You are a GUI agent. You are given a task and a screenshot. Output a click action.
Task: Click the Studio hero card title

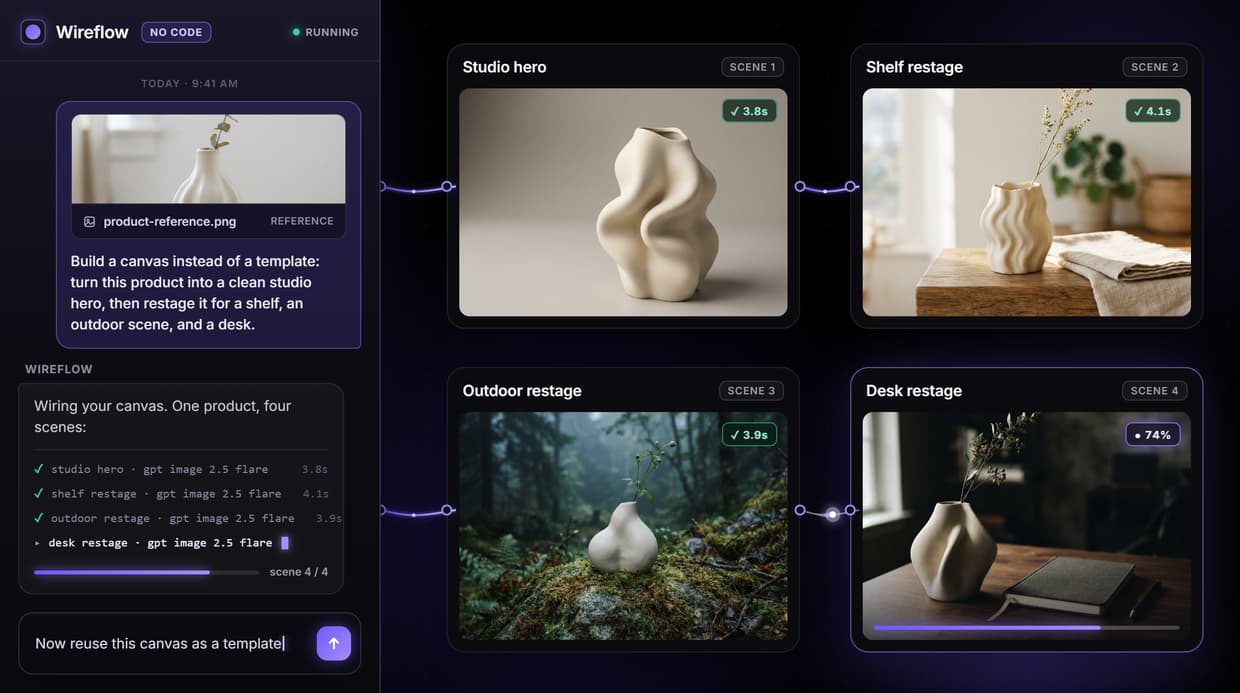click(x=504, y=67)
